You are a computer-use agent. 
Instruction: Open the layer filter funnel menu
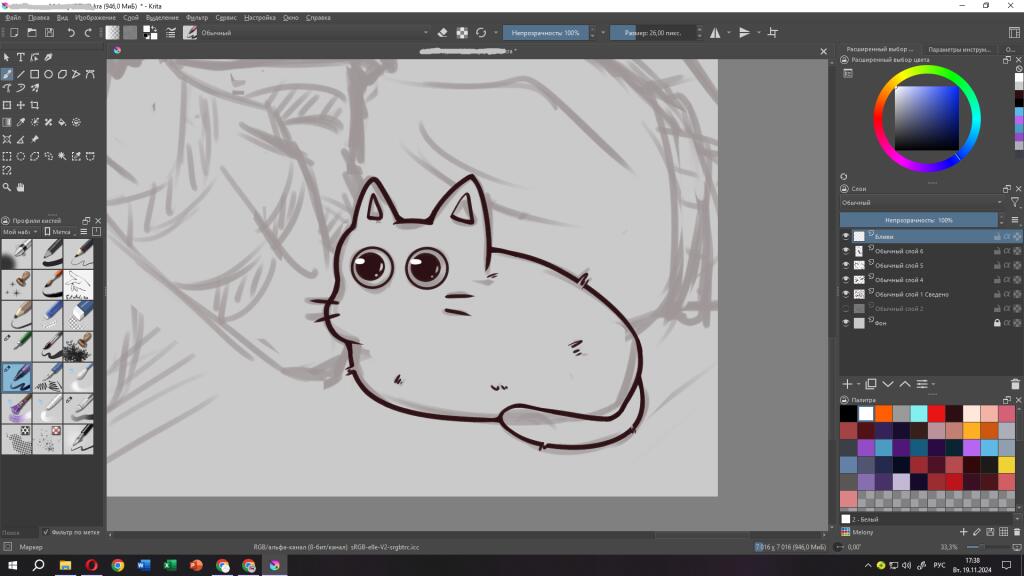(1015, 203)
